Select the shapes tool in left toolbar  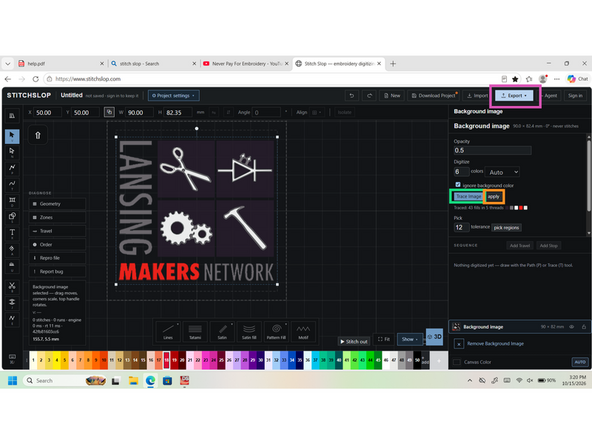12,216
